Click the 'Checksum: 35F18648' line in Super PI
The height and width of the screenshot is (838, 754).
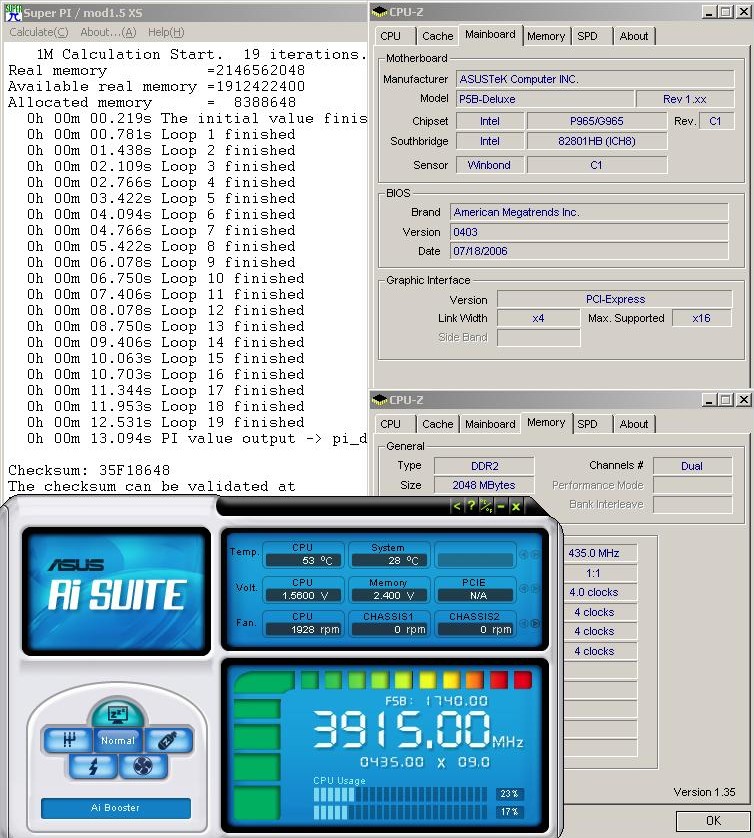pos(89,470)
